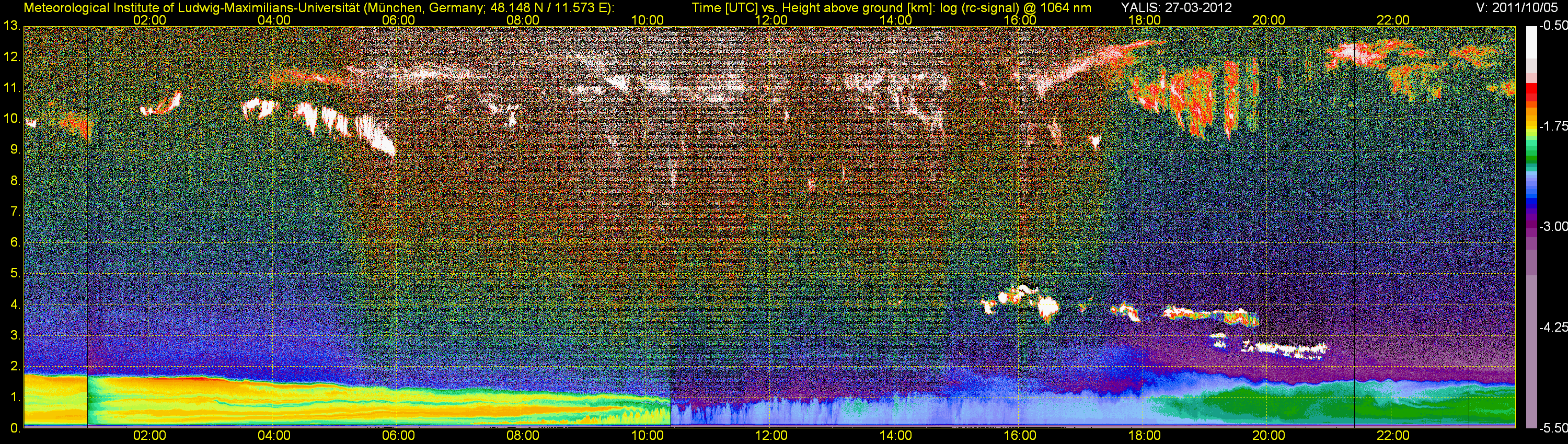Click the '-1.75' color scale value
The height and width of the screenshot is (444, 1568).
tap(1553, 126)
